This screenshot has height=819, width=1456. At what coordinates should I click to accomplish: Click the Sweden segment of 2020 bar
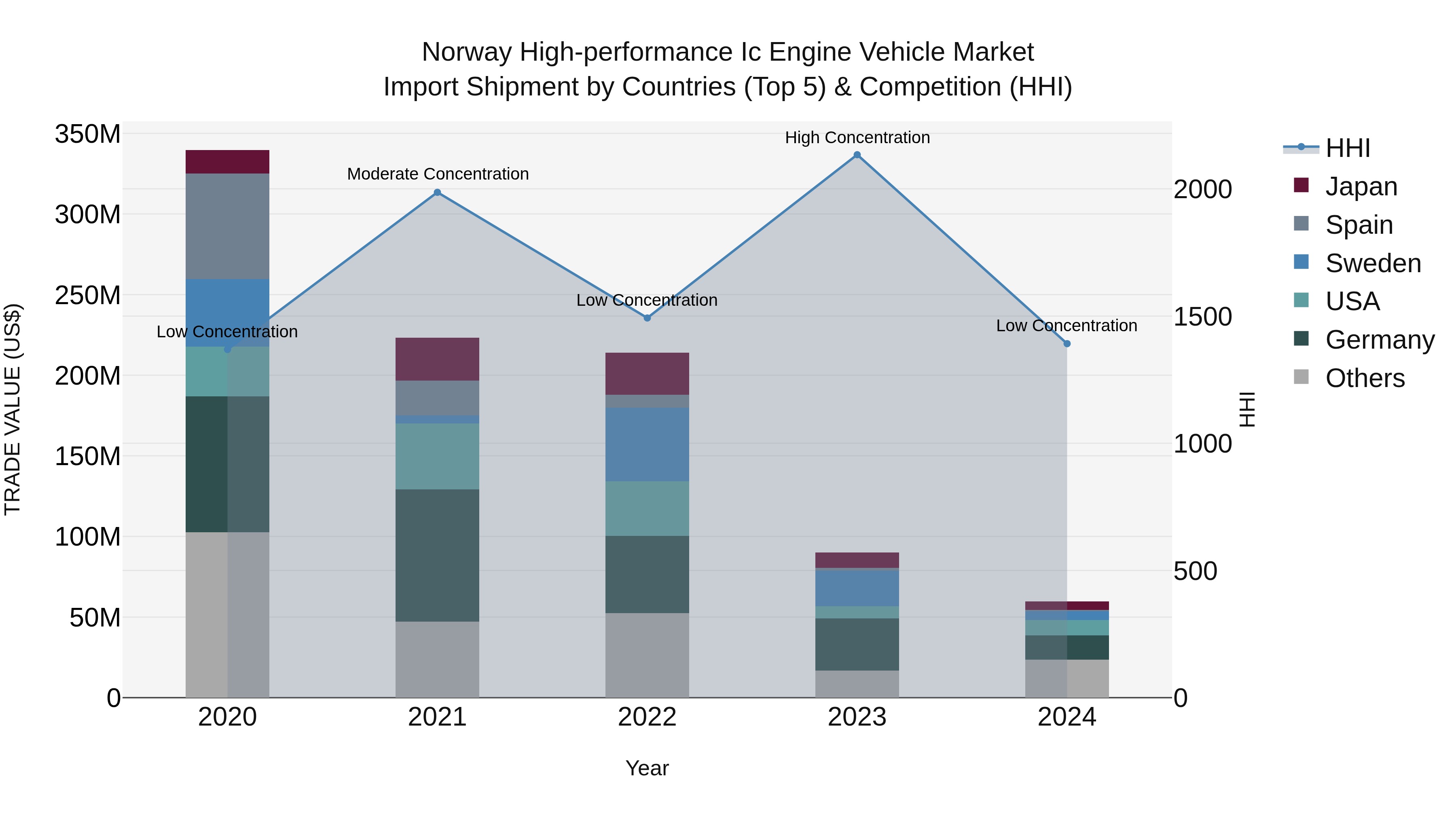click(227, 313)
